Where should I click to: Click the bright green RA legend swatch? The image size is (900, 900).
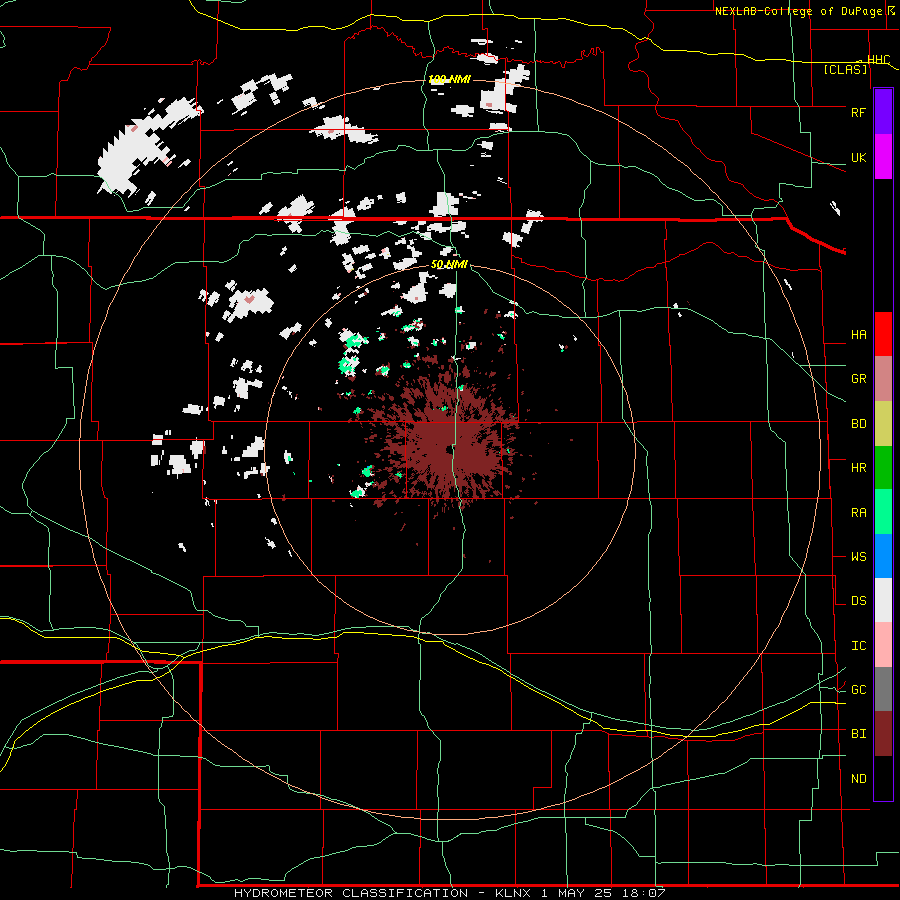coord(883,512)
